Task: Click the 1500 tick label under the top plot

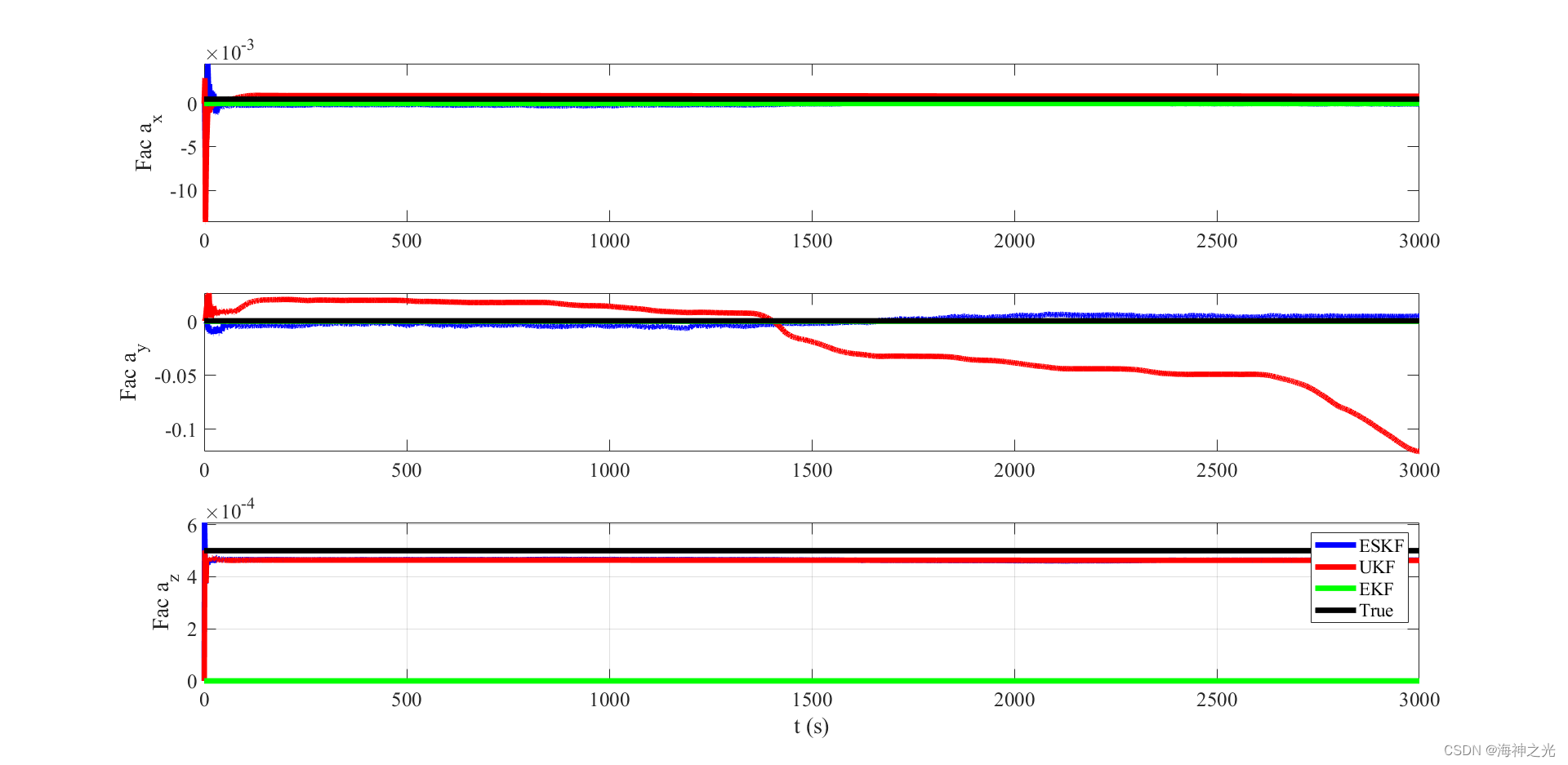Action: pyautogui.click(x=812, y=241)
